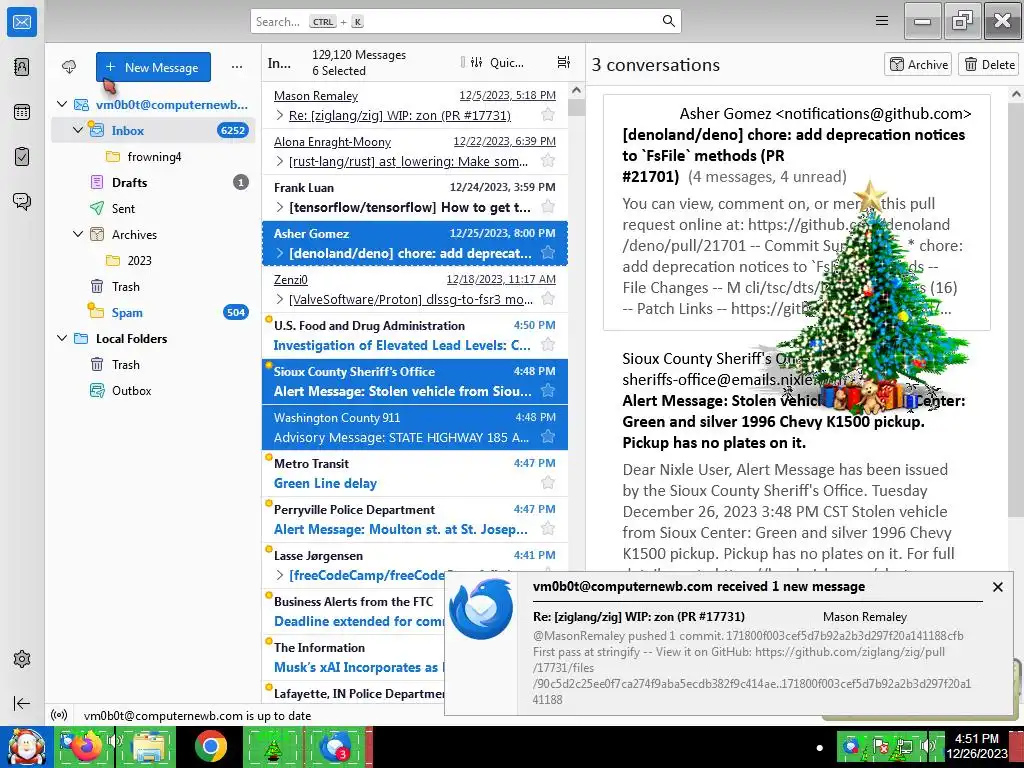Collapse the spaces toolbar
This screenshot has width=1024, height=768.
click(x=22, y=703)
